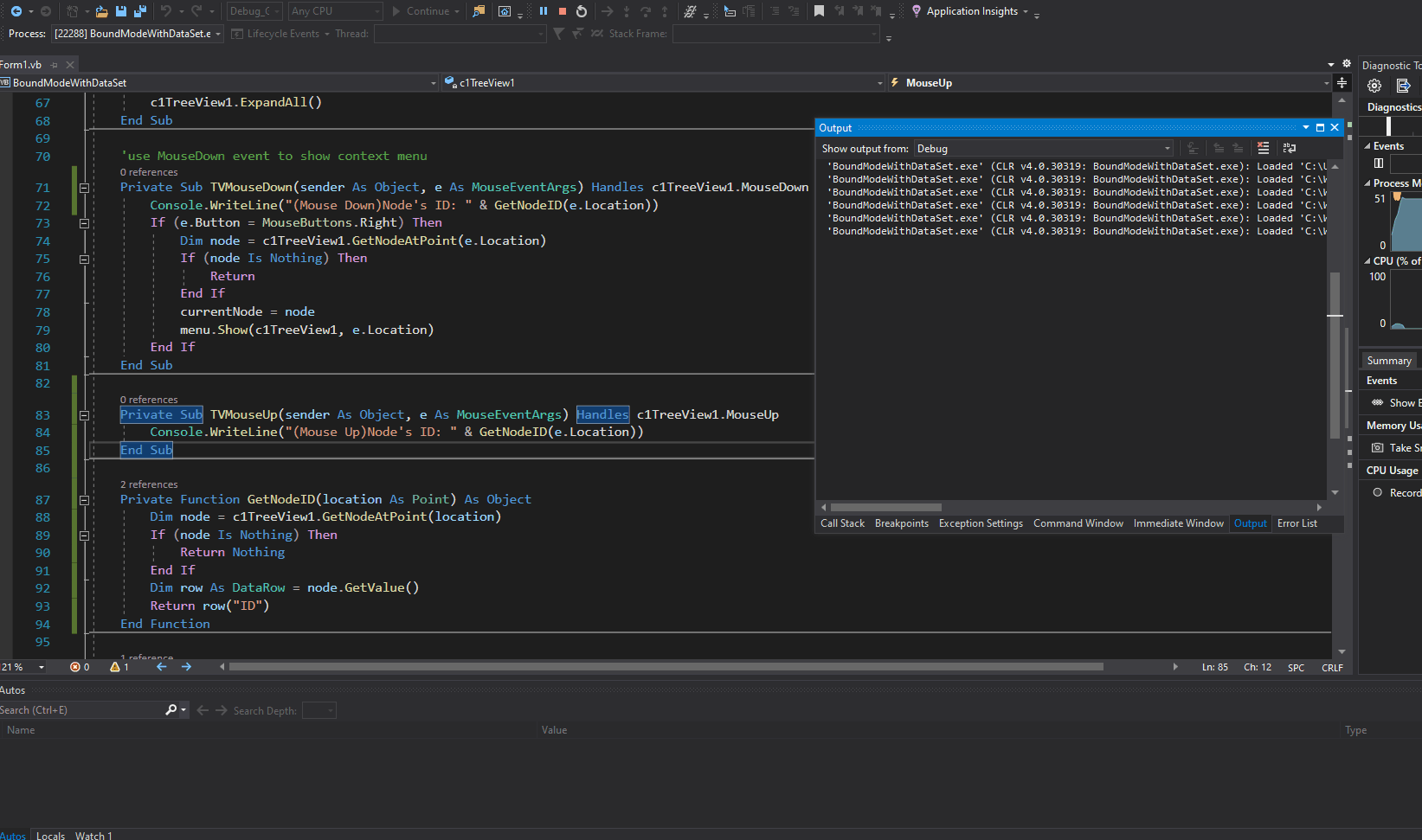Image resolution: width=1422 pixels, height=840 pixels.
Task: Click the errors count indicator in editor status
Action: coord(80,667)
